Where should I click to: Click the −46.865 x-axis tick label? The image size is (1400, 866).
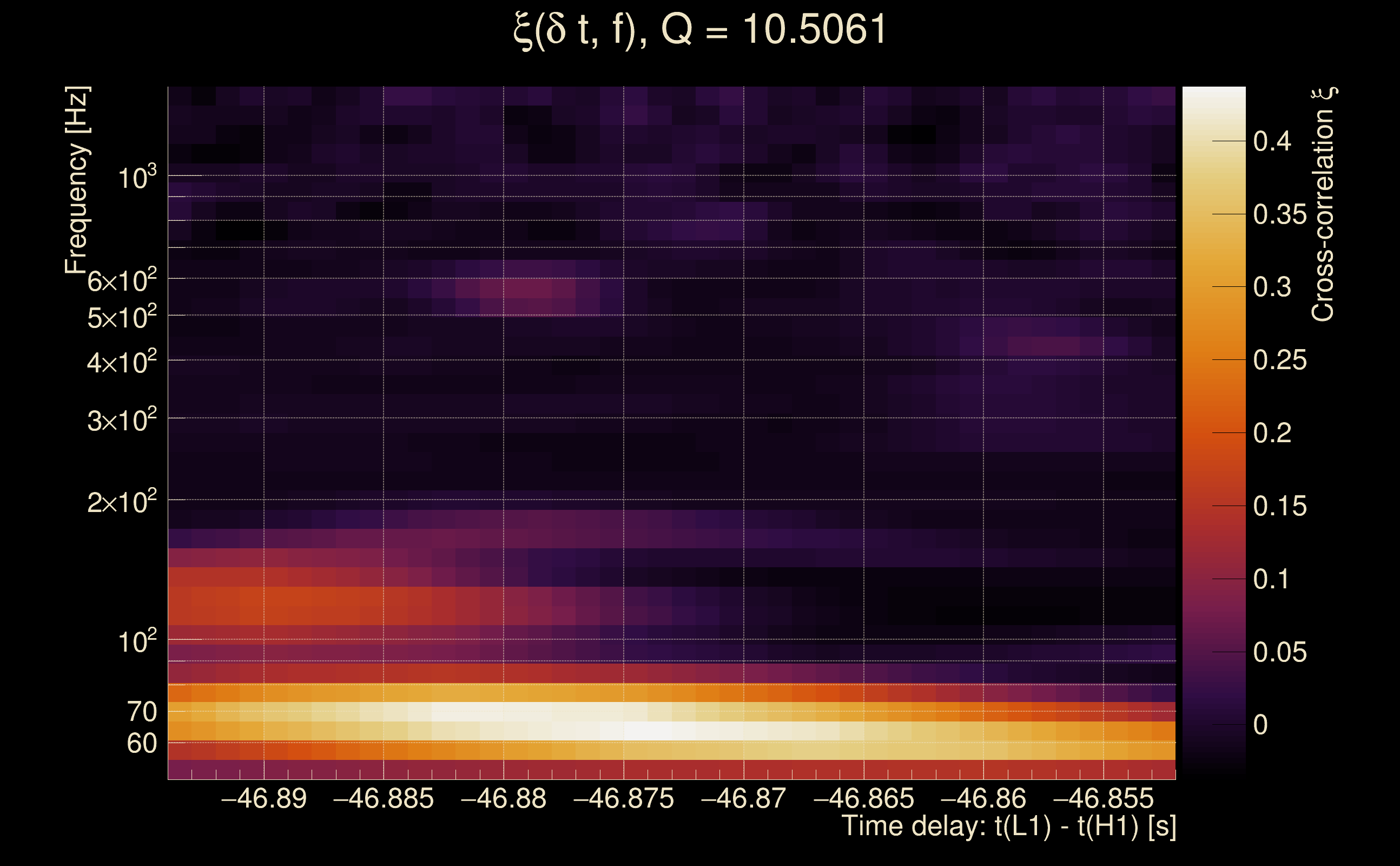pyautogui.click(x=863, y=798)
